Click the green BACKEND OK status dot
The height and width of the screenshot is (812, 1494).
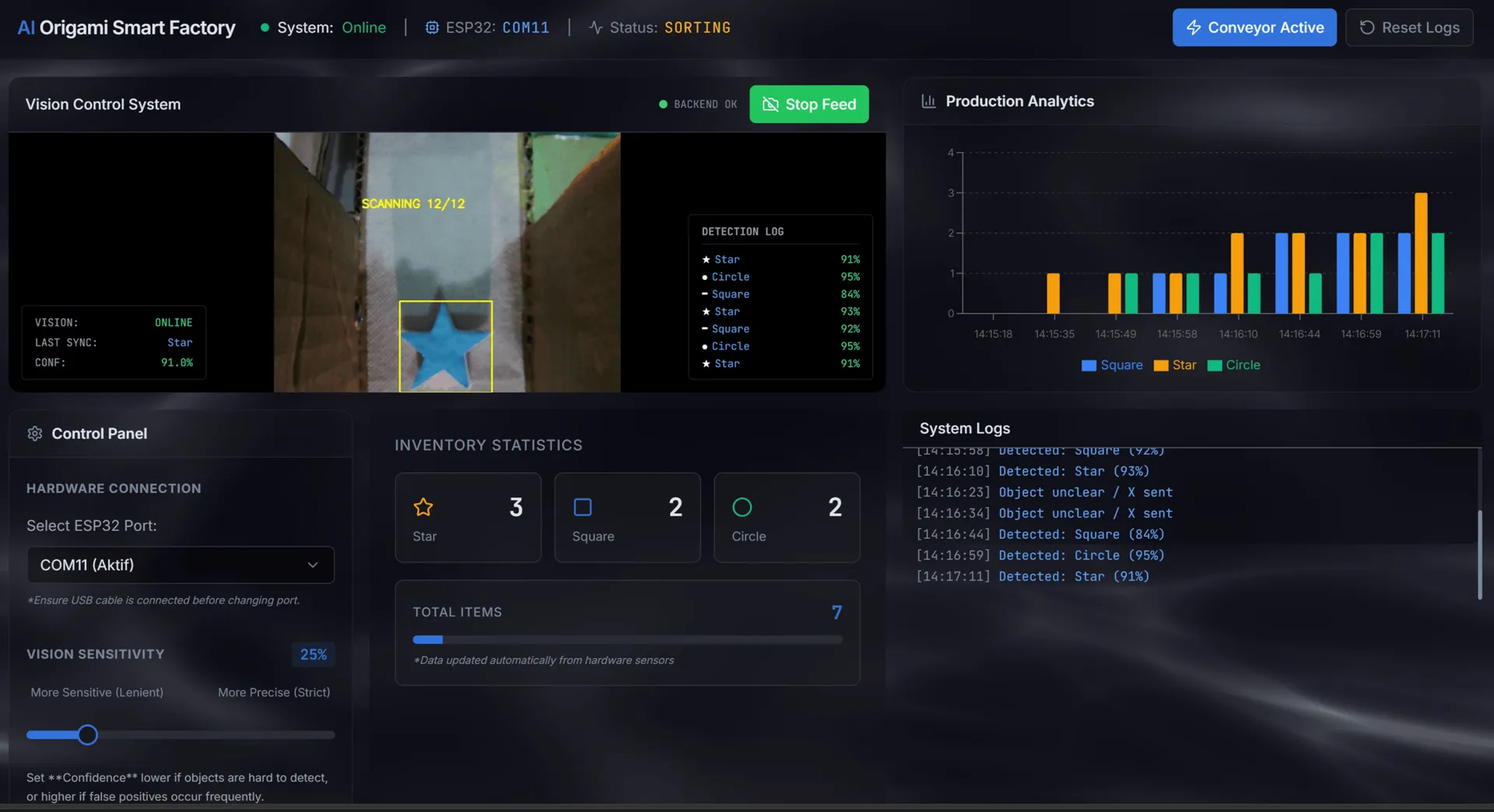click(x=663, y=104)
